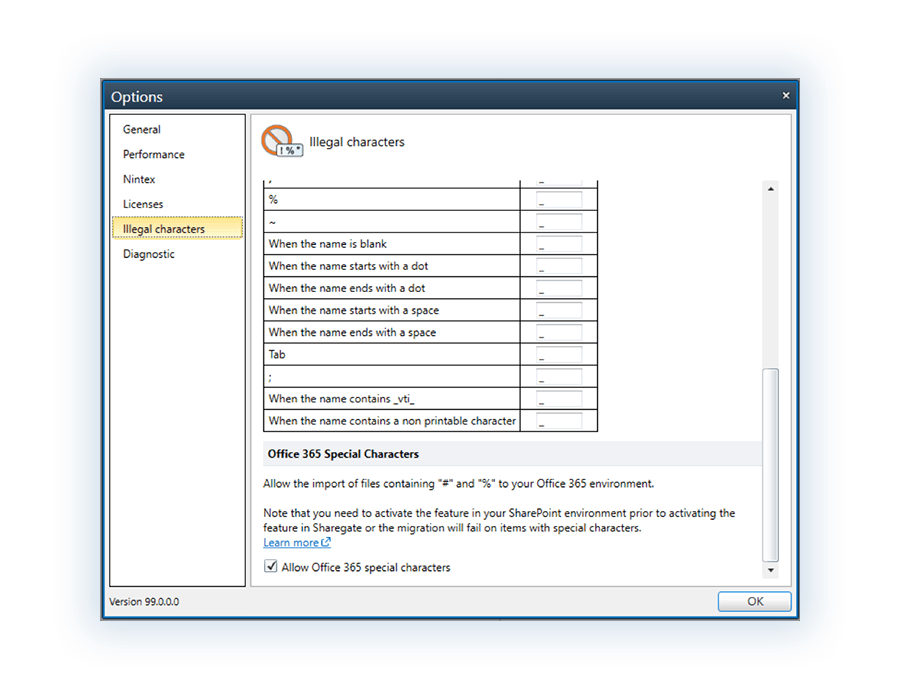Click the vertical scrollbar thumb

(770, 465)
